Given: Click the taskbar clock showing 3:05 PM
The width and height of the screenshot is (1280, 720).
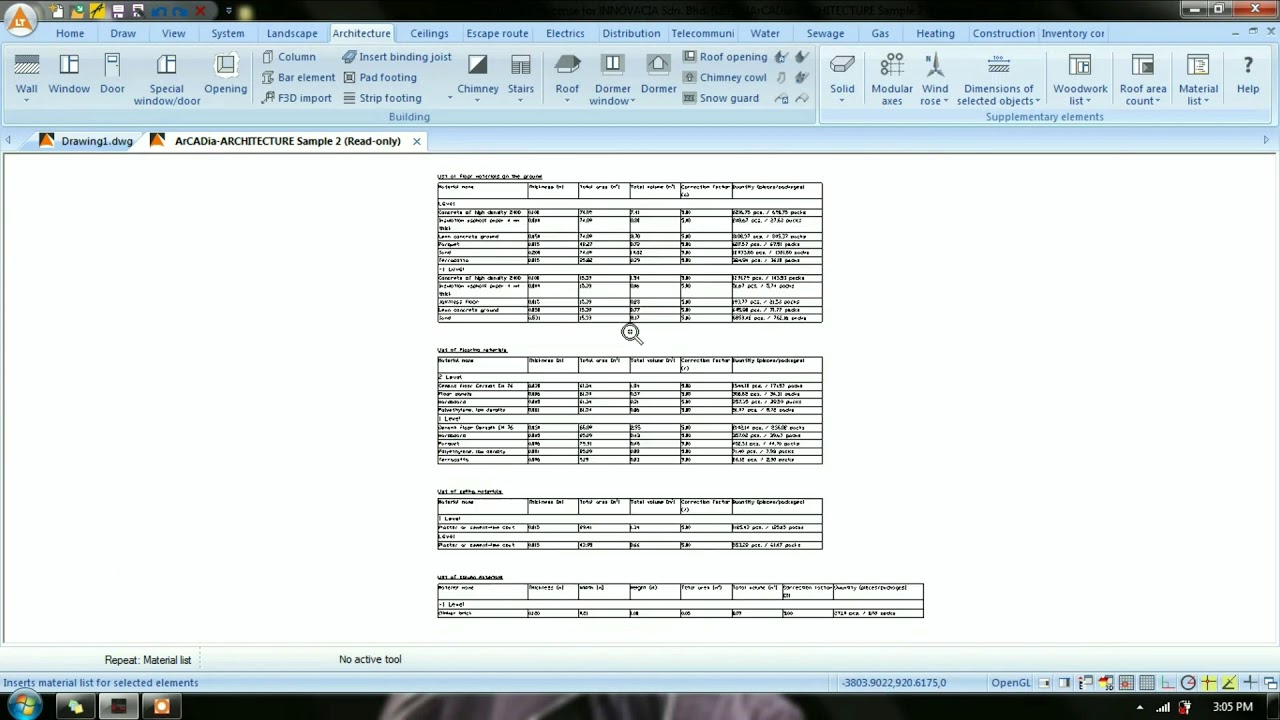Looking at the screenshot, I should [1232, 707].
